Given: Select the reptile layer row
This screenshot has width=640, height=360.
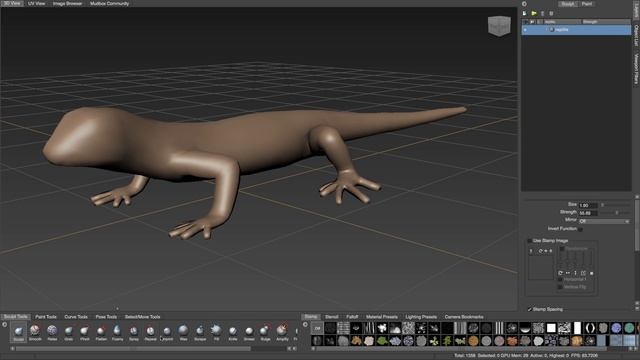Looking at the screenshot, I should tap(576, 30).
